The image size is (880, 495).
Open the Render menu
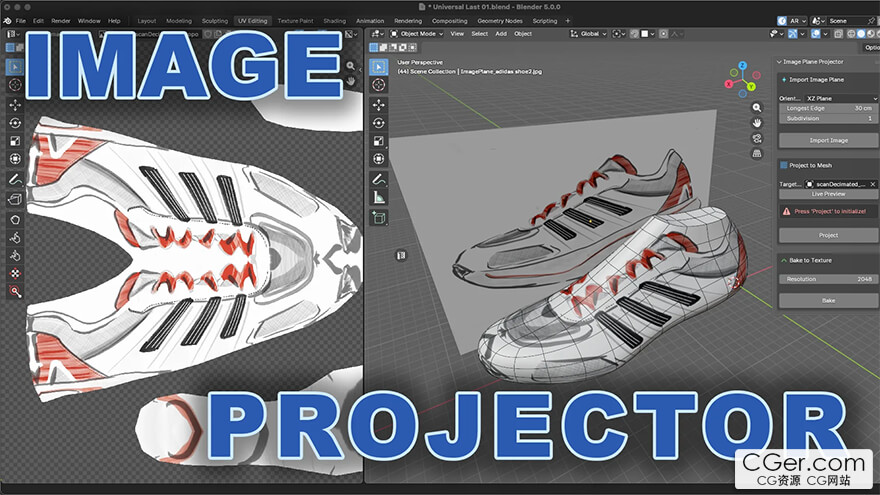(x=61, y=20)
